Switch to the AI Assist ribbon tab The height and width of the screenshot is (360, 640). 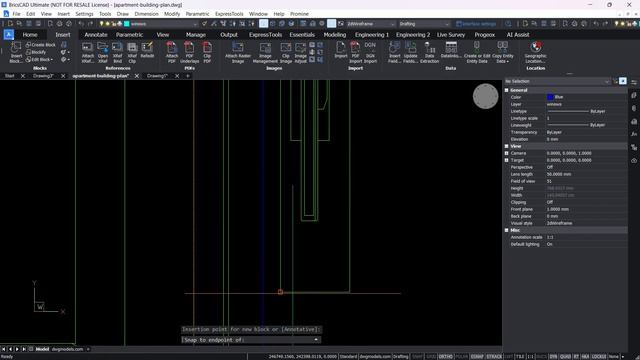[x=518, y=35]
